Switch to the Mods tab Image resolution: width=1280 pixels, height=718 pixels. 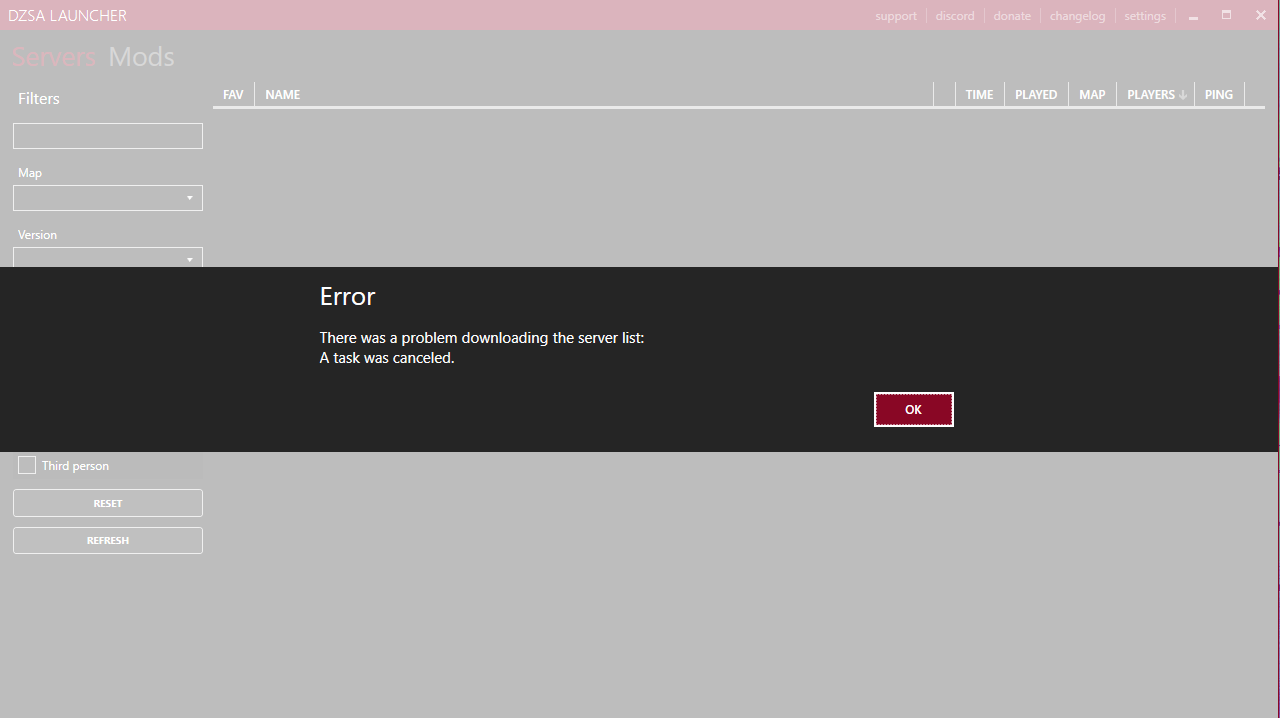coord(141,57)
